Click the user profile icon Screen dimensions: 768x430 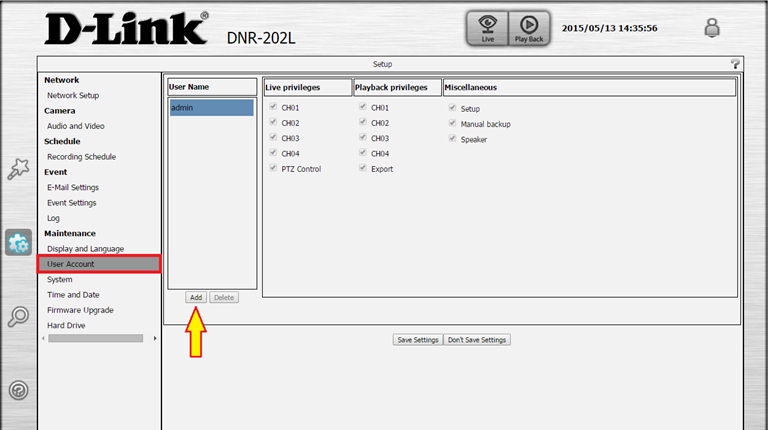(x=712, y=28)
